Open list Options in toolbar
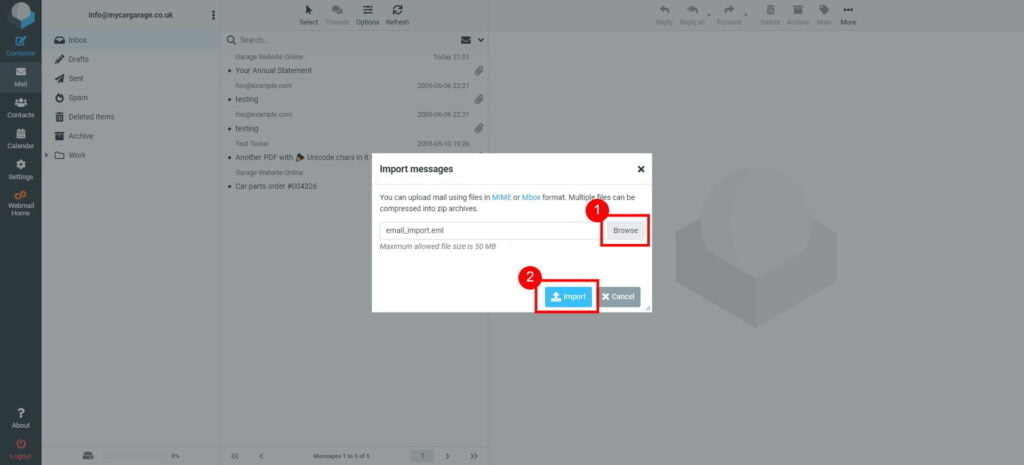The image size is (1024, 465). [x=368, y=15]
